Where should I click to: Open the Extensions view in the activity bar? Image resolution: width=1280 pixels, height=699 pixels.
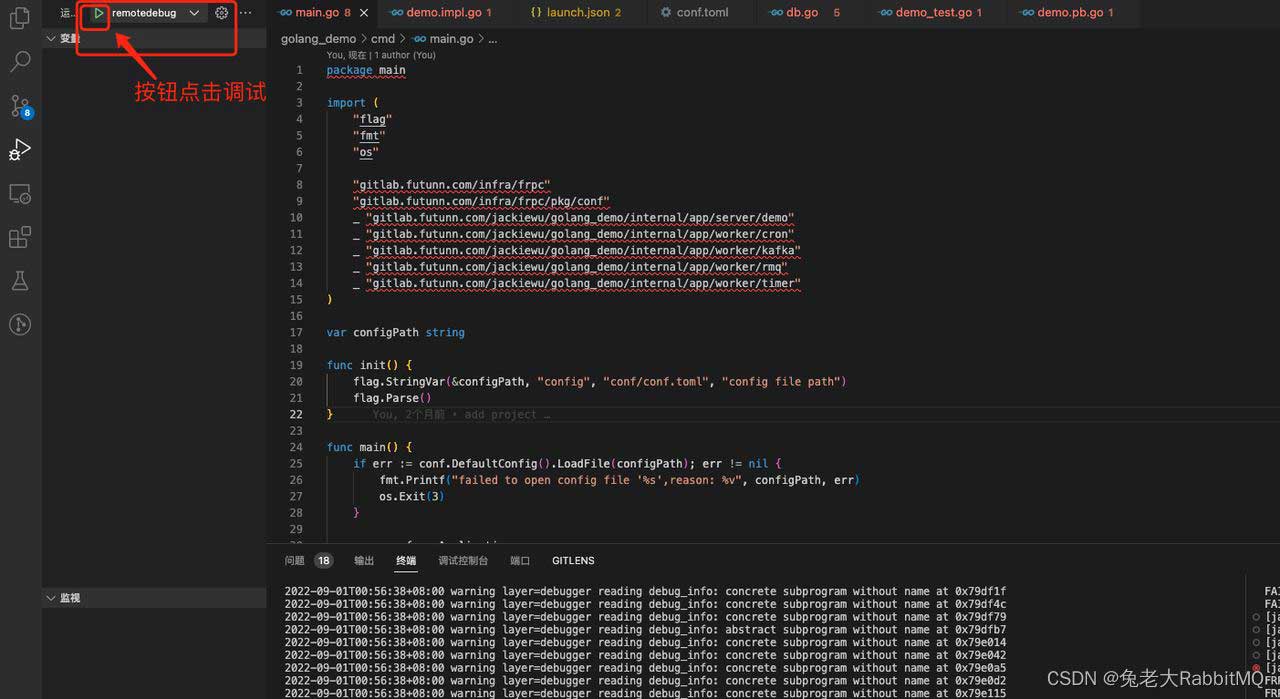coord(20,237)
